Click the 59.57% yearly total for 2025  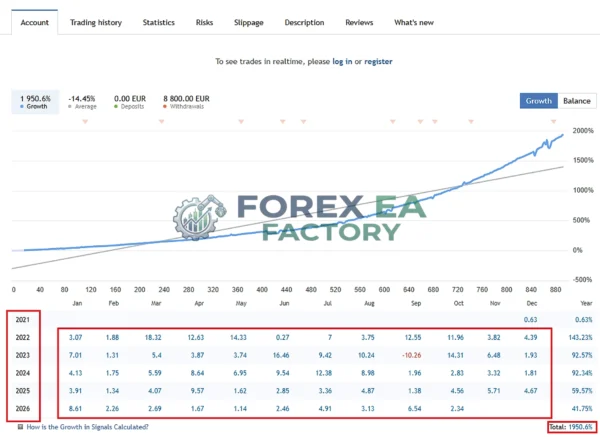tap(582, 391)
